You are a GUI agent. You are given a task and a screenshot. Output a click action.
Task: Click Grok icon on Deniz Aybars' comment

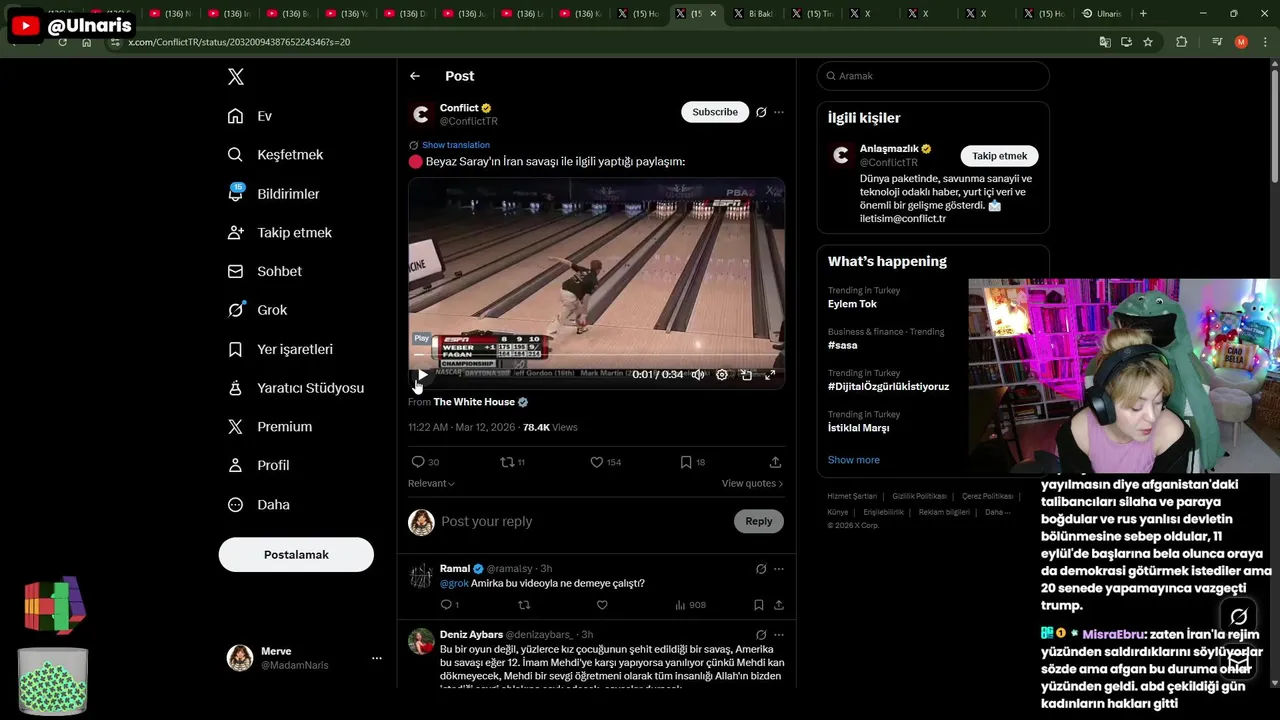click(x=761, y=634)
